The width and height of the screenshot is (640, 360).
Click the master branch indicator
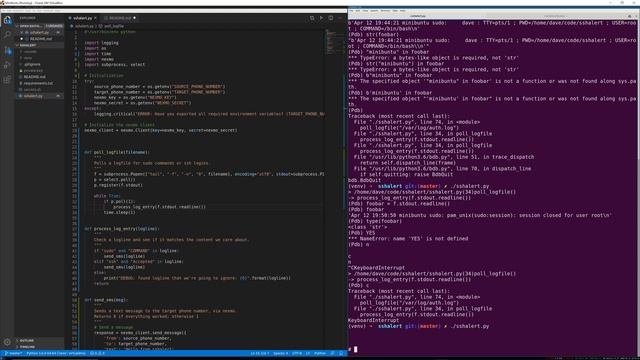[13, 353]
